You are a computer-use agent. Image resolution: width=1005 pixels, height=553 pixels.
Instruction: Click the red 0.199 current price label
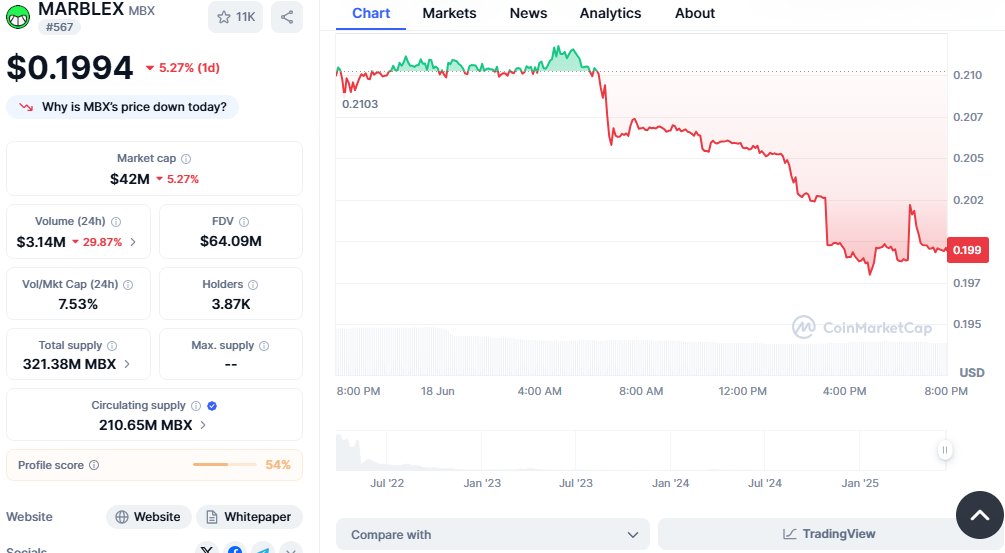pyautogui.click(x=967, y=250)
